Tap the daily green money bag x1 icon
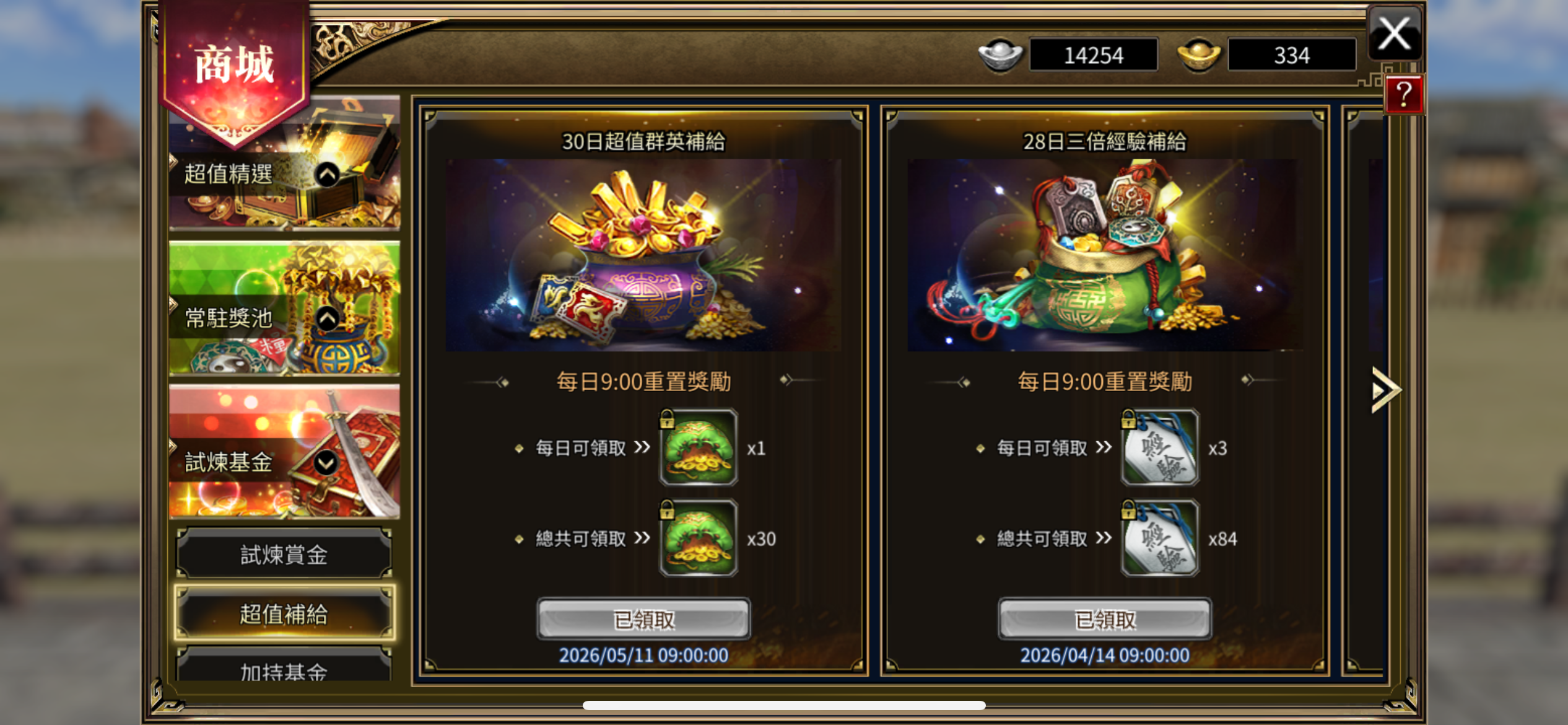Screen dimensions: 1568x725 [699, 447]
